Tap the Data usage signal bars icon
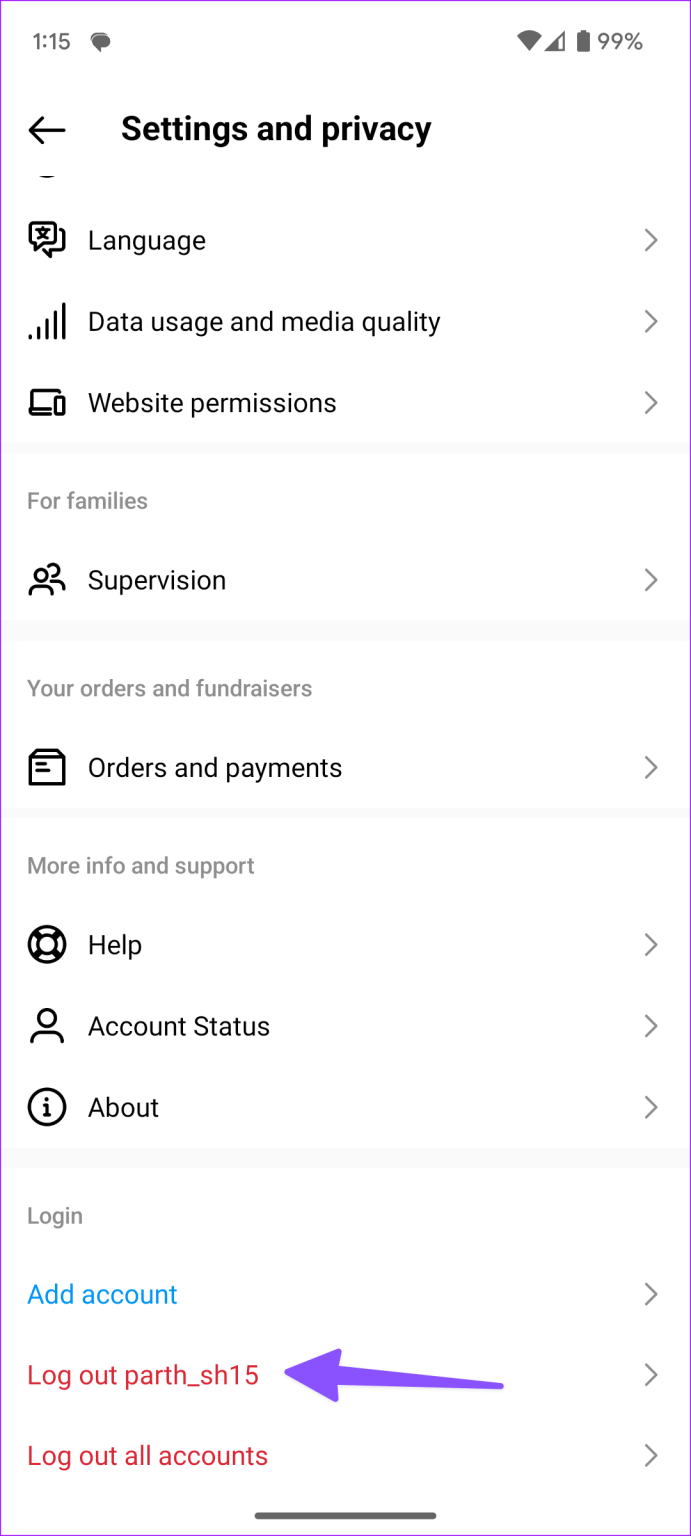 tap(47, 321)
